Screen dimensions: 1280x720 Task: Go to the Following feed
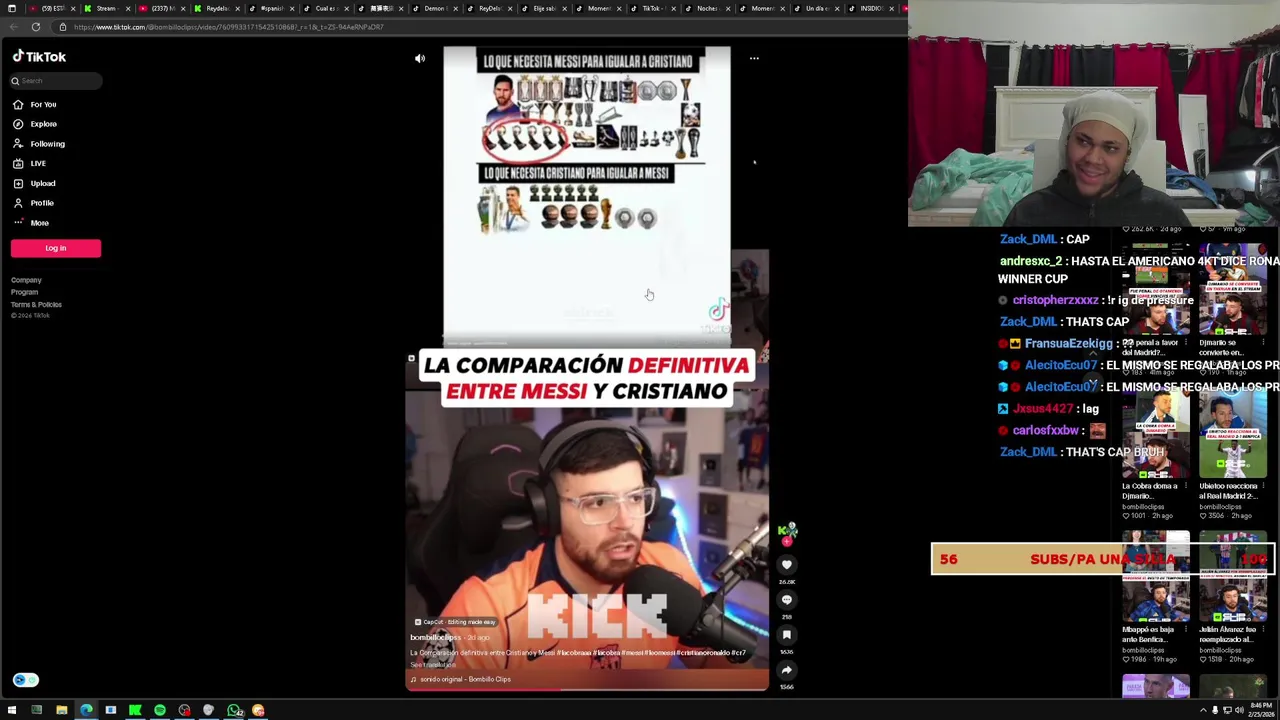(x=38, y=144)
